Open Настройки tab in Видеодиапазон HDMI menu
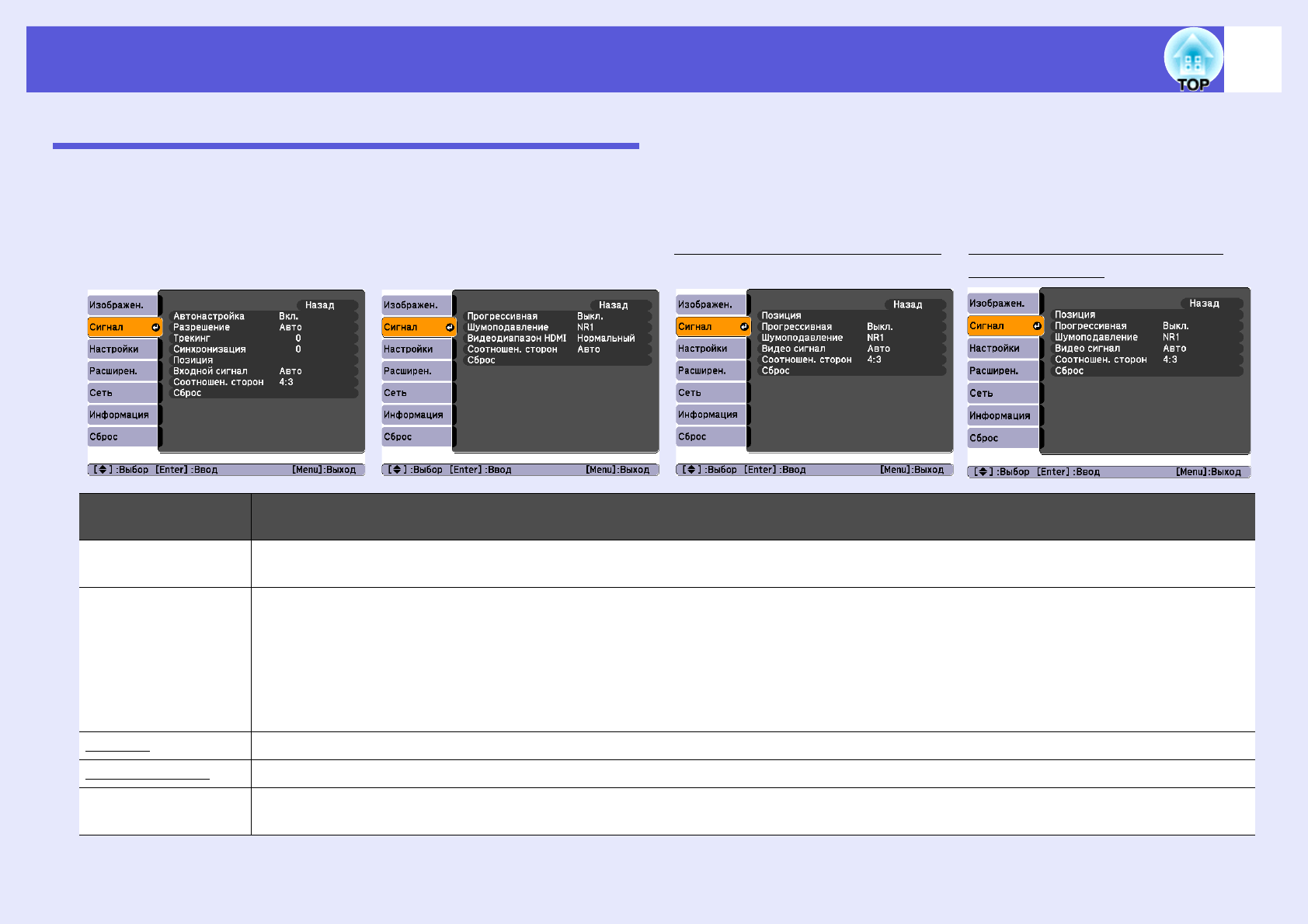The width and height of the screenshot is (1308, 924). [416, 349]
